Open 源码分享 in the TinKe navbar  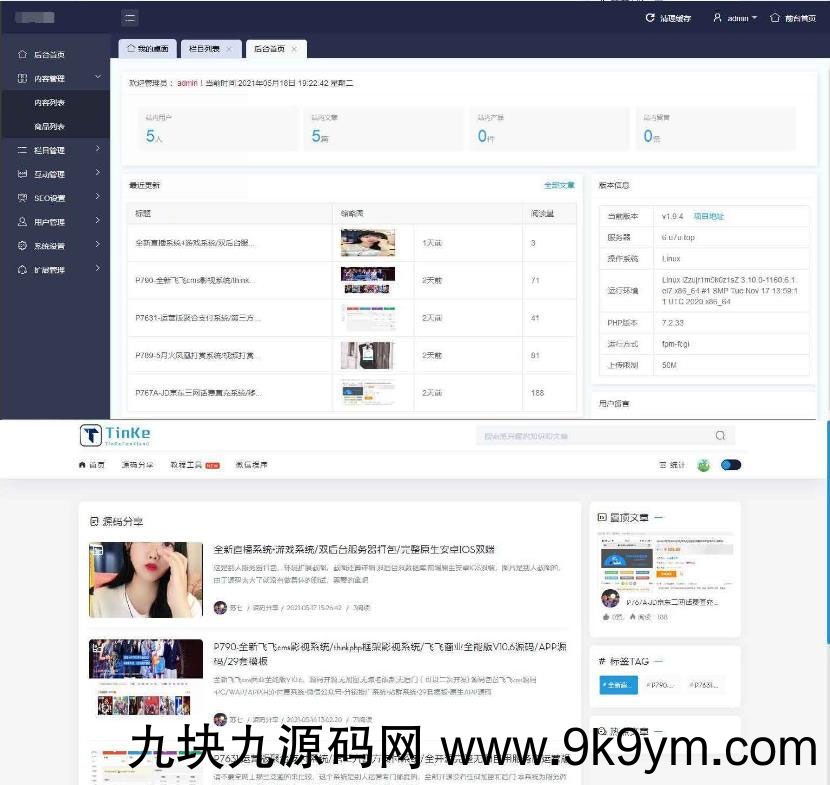(x=138, y=465)
